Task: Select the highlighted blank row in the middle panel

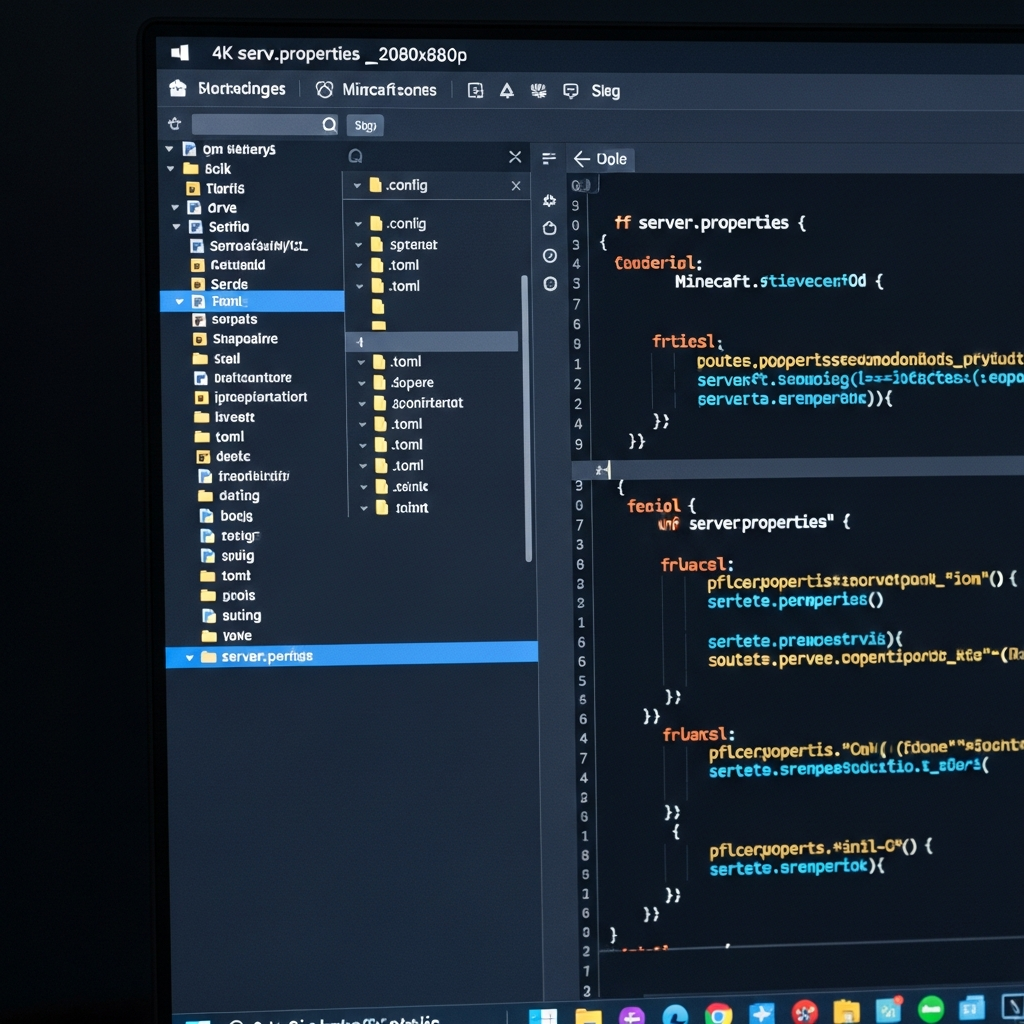Action: 432,342
